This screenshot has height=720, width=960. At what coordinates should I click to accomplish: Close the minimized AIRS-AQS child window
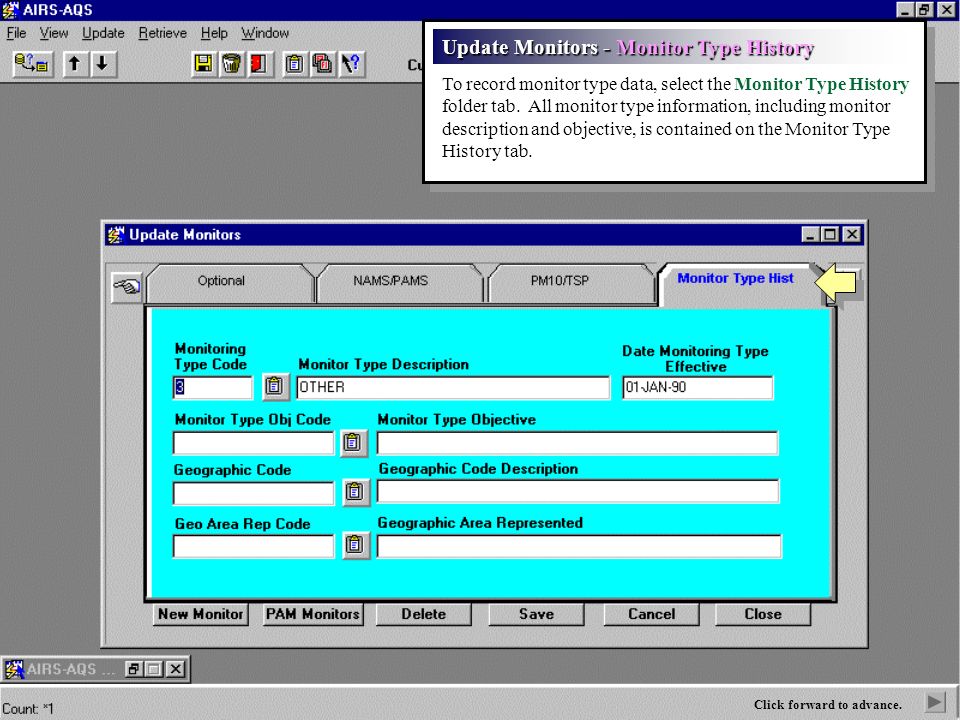point(175,669)
